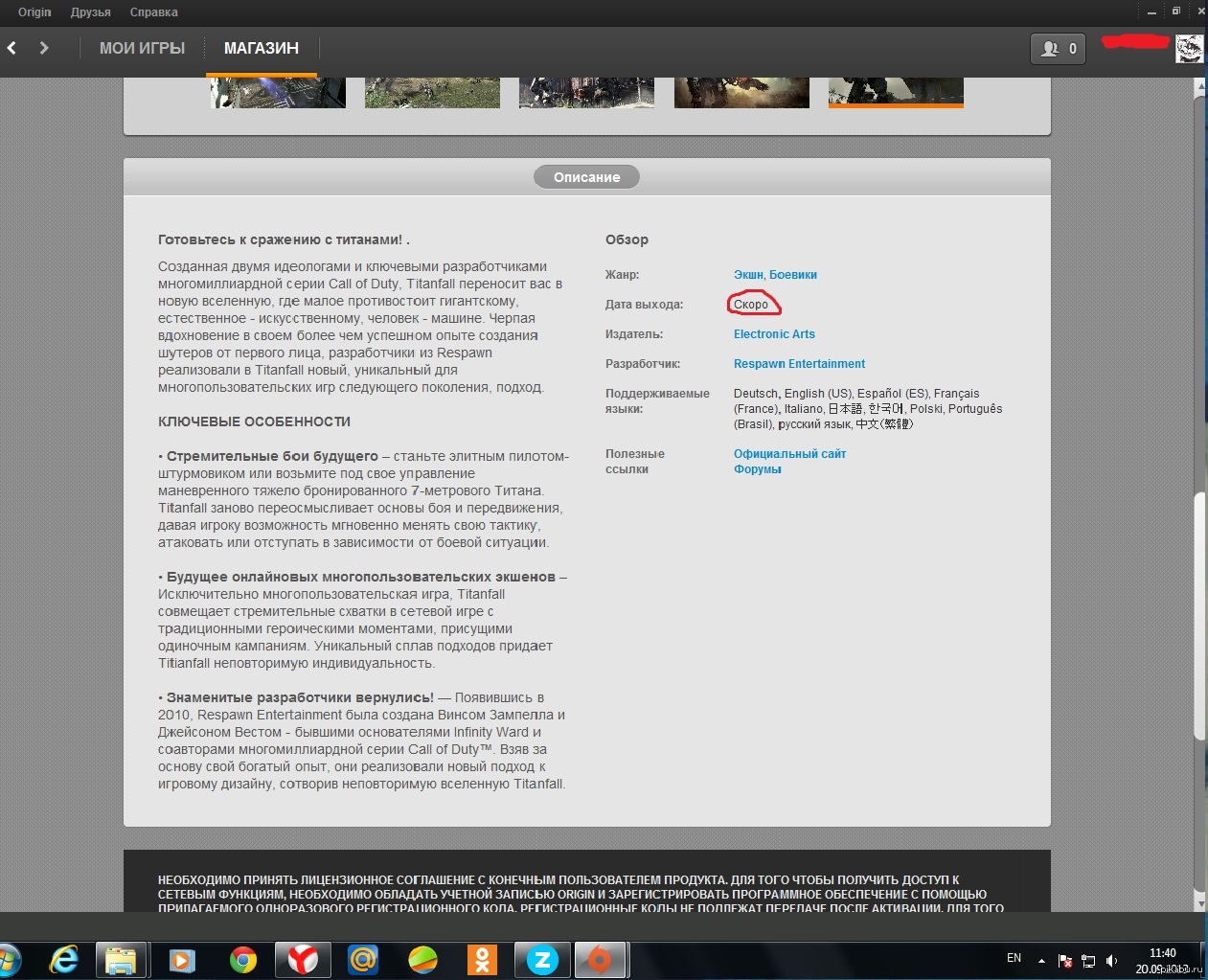
Task: Click the Origin icon in taskbar
Action: point(600,959)
